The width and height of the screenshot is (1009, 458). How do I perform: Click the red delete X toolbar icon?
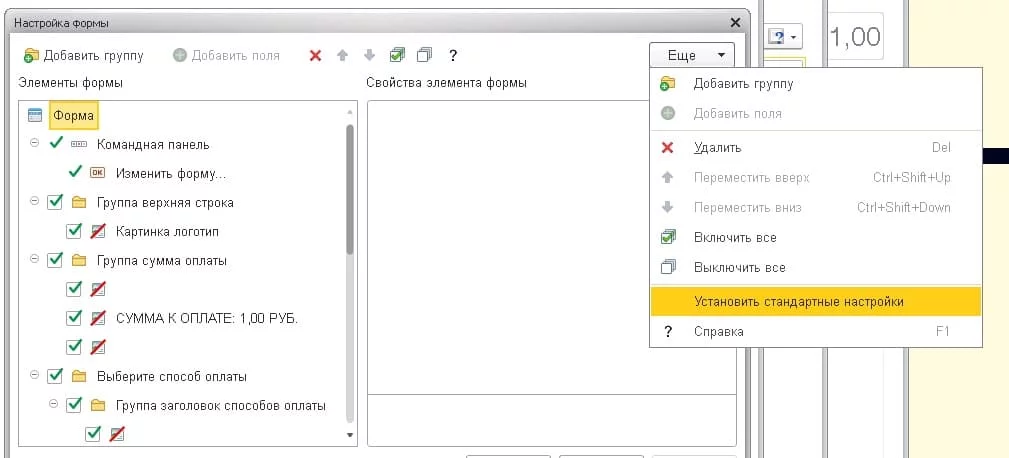315,55
